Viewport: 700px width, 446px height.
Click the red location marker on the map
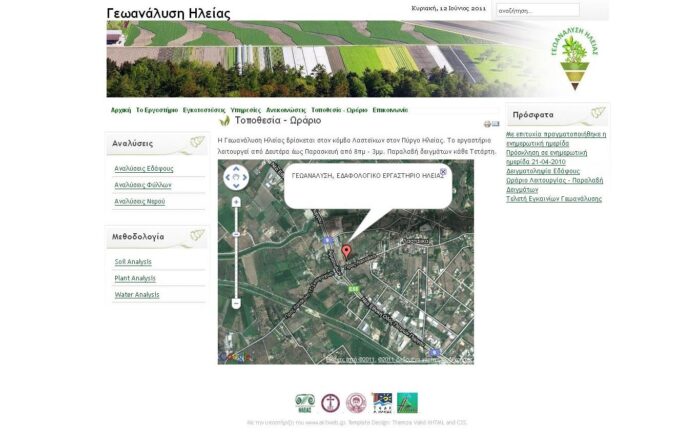[346, 251]
